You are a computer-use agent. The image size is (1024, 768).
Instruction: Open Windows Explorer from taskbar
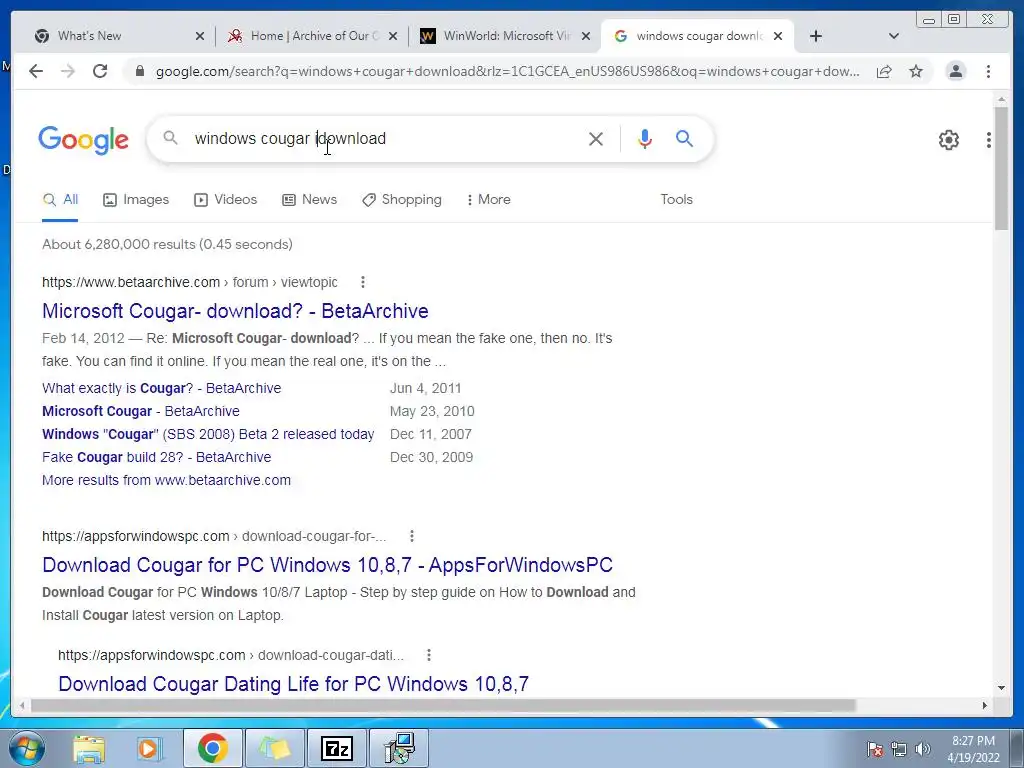pyautogui.click(x=89, y=748)
